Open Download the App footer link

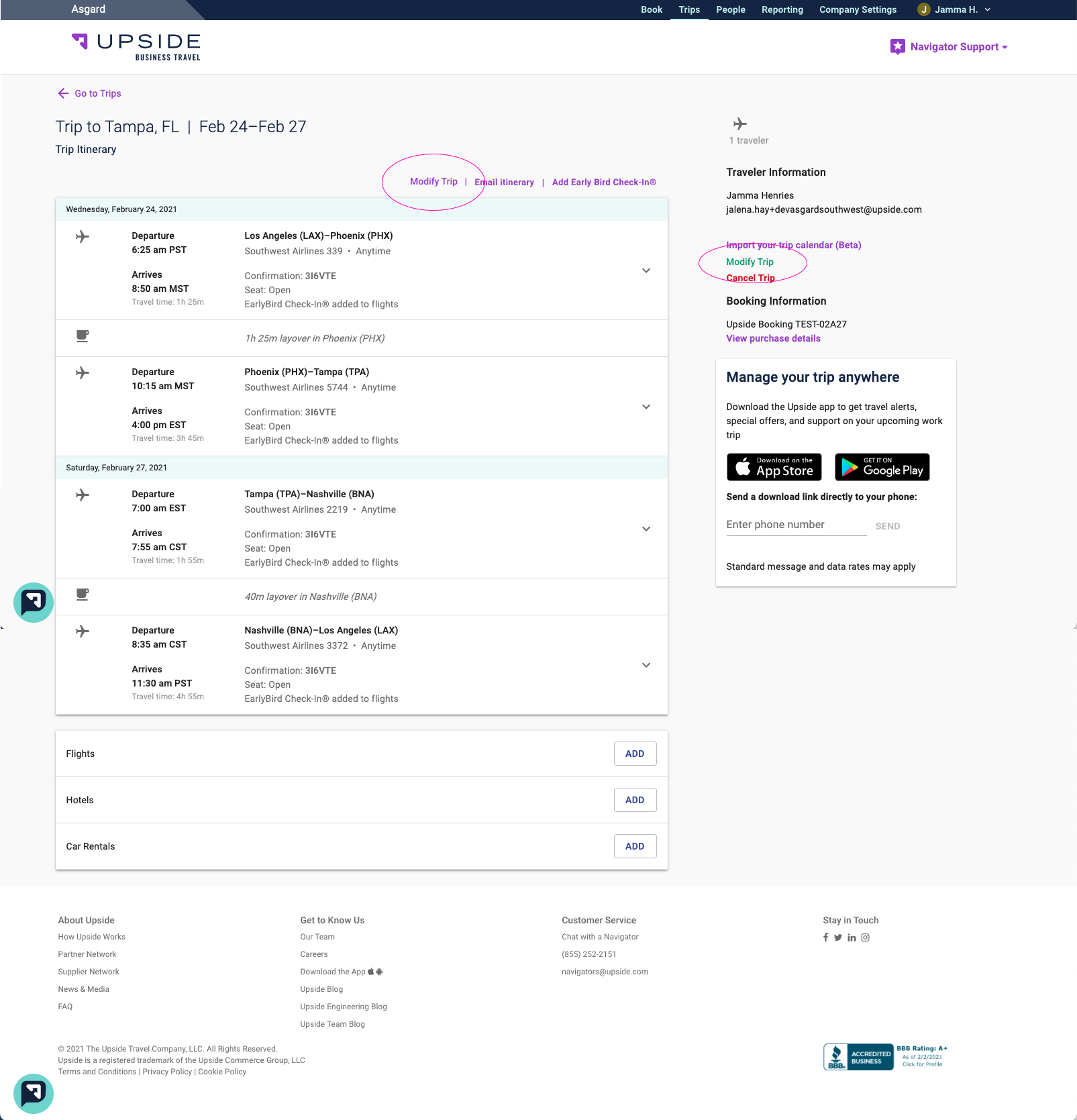tap(341, 972)
